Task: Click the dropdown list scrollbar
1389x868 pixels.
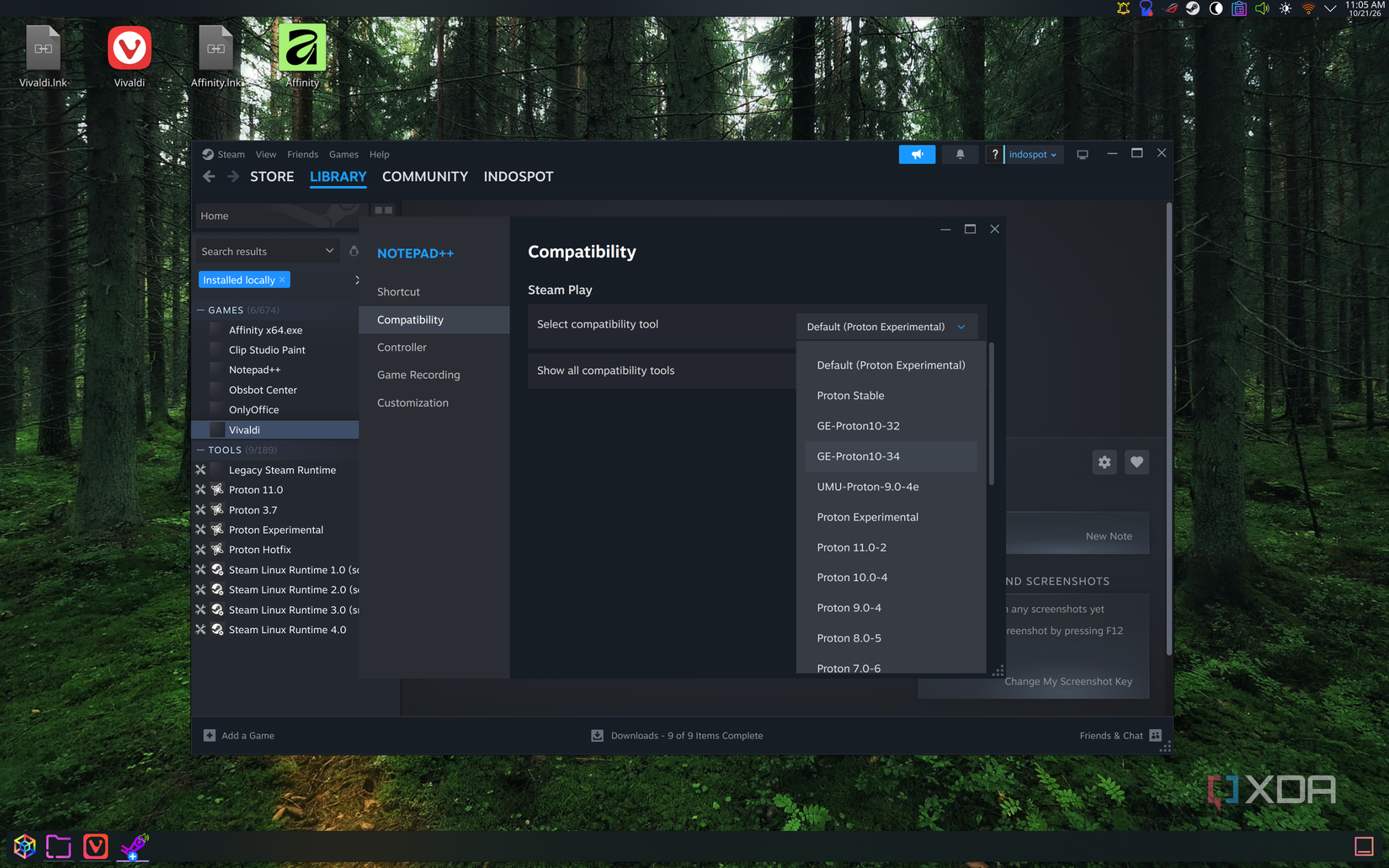Action: [991, 414]
